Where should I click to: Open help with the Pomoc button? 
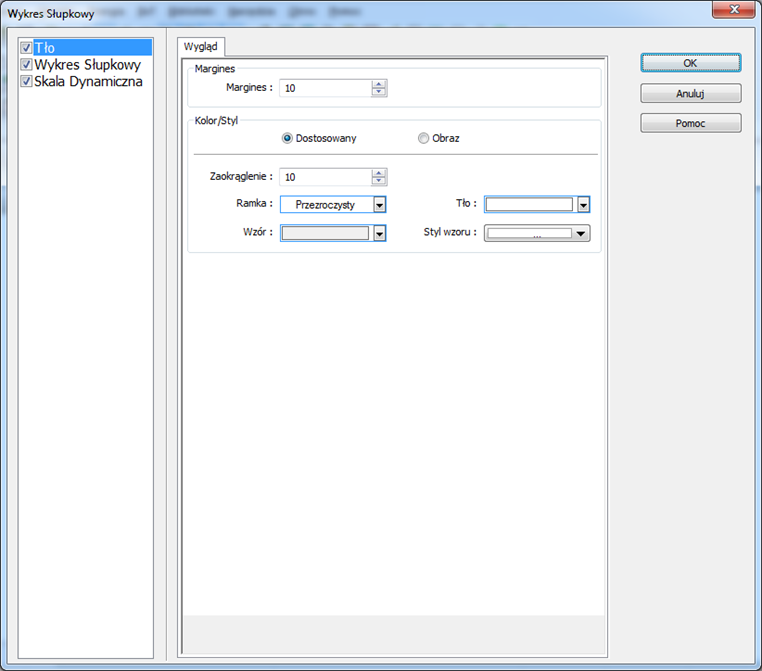pyautogui.click(x=691, y=123)
